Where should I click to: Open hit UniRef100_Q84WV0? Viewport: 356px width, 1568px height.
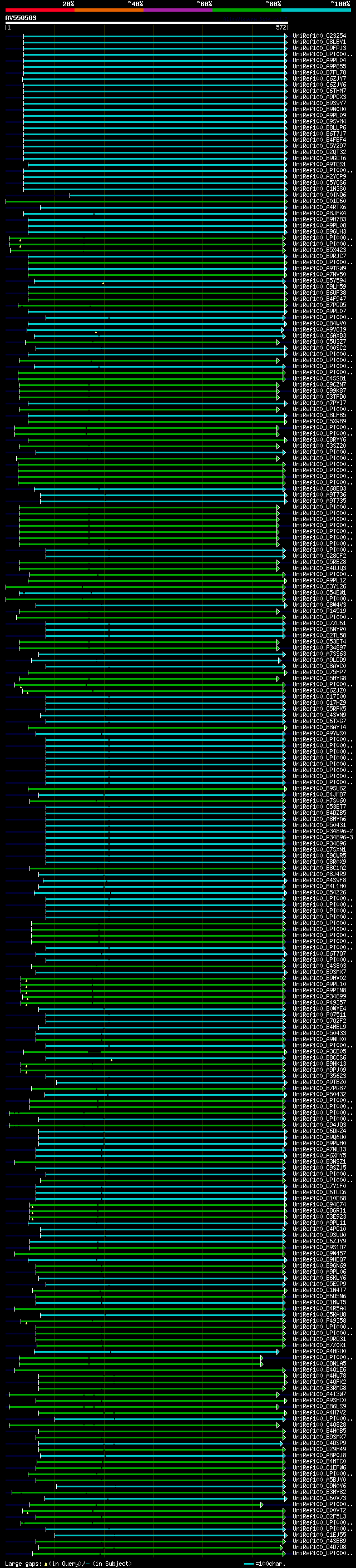click(x=319, y=323)
